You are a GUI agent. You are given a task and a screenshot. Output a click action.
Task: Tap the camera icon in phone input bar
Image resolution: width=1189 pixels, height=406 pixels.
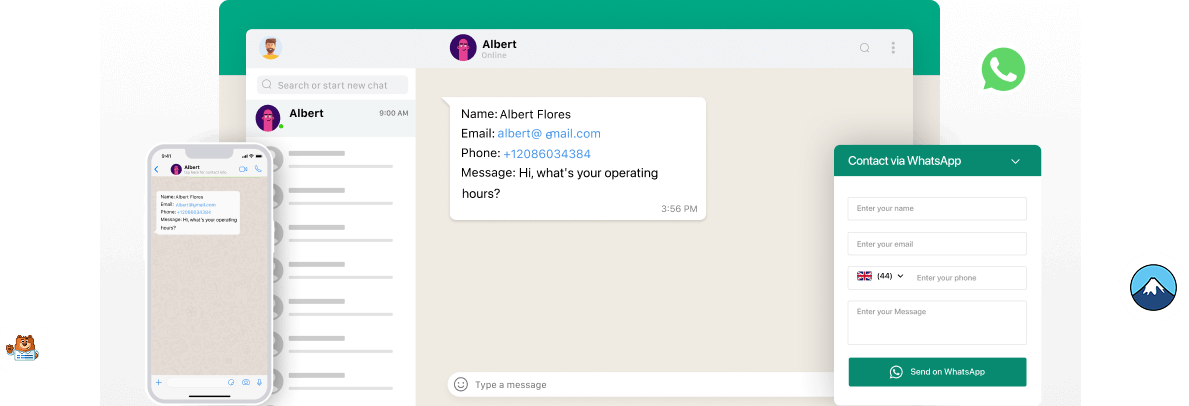point(246,382)
